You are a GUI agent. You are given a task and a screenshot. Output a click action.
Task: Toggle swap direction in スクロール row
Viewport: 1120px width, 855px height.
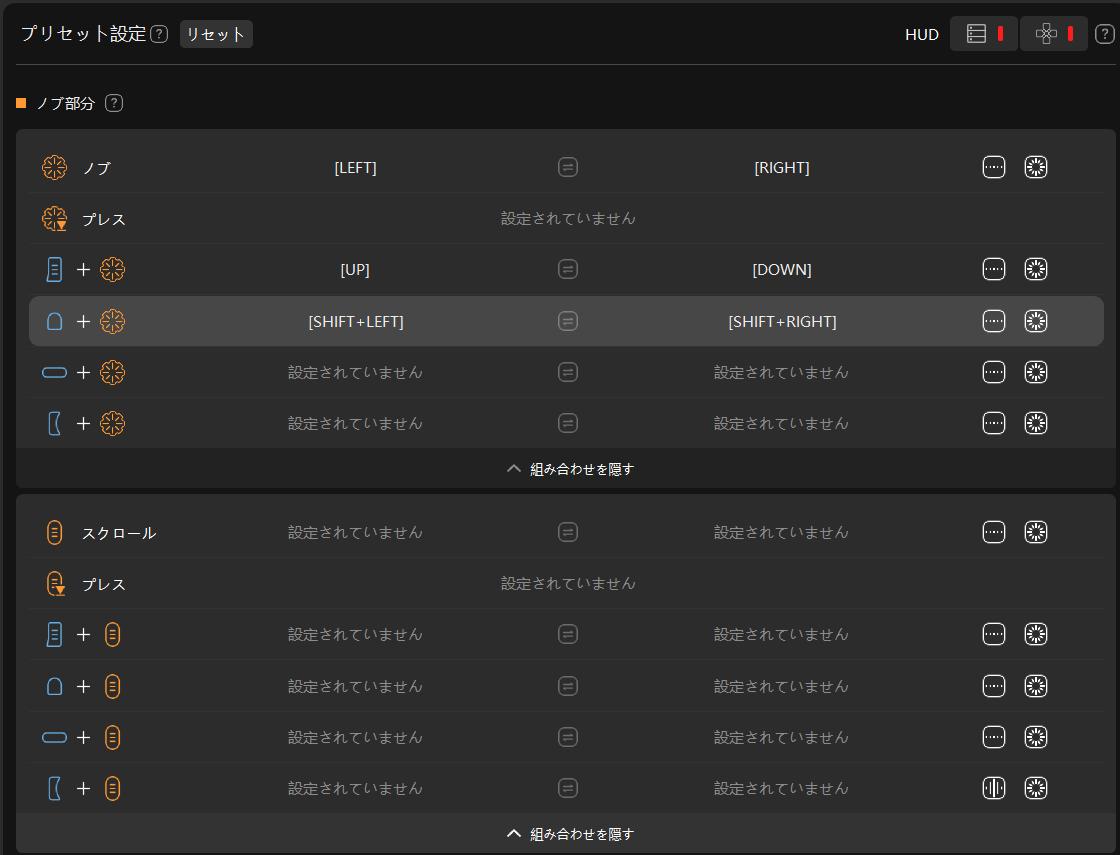568,533
